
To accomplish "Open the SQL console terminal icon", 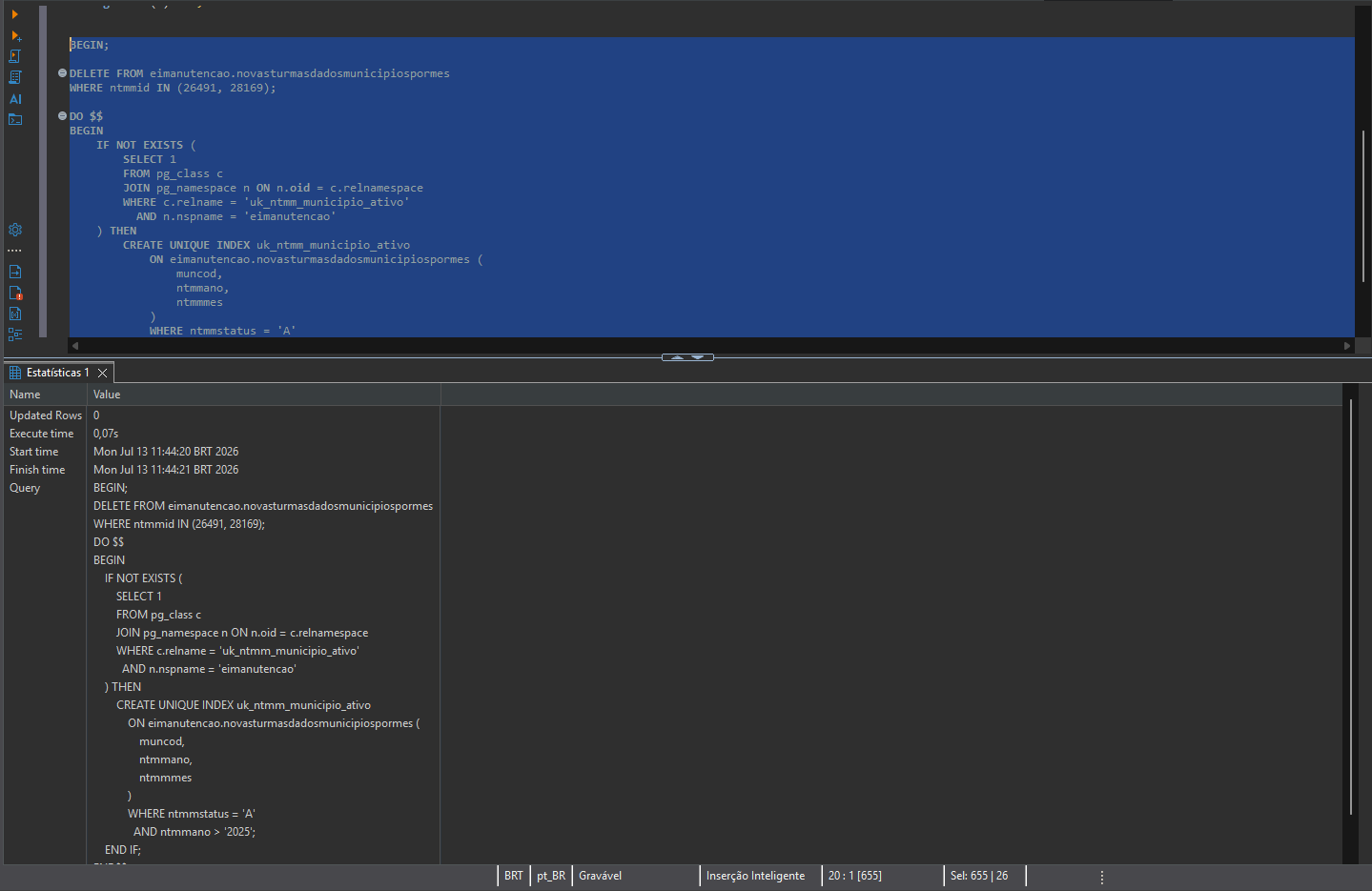I will coord(15,119).
